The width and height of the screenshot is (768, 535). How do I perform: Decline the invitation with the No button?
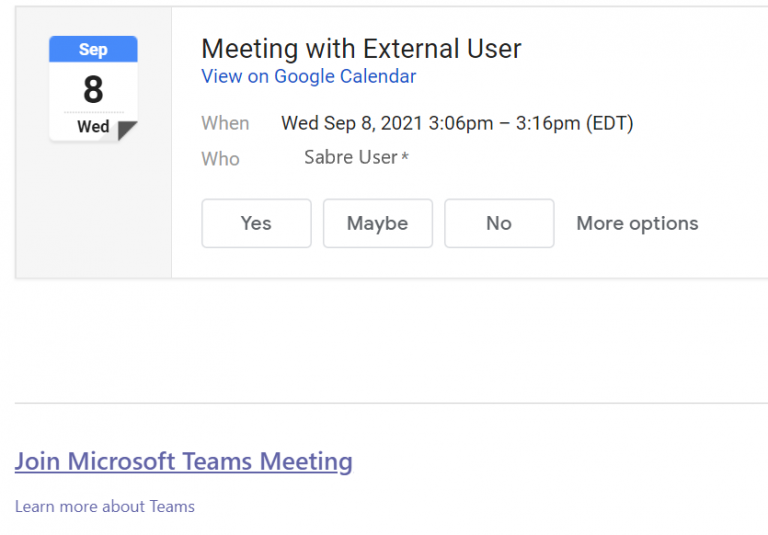point(498,223)
